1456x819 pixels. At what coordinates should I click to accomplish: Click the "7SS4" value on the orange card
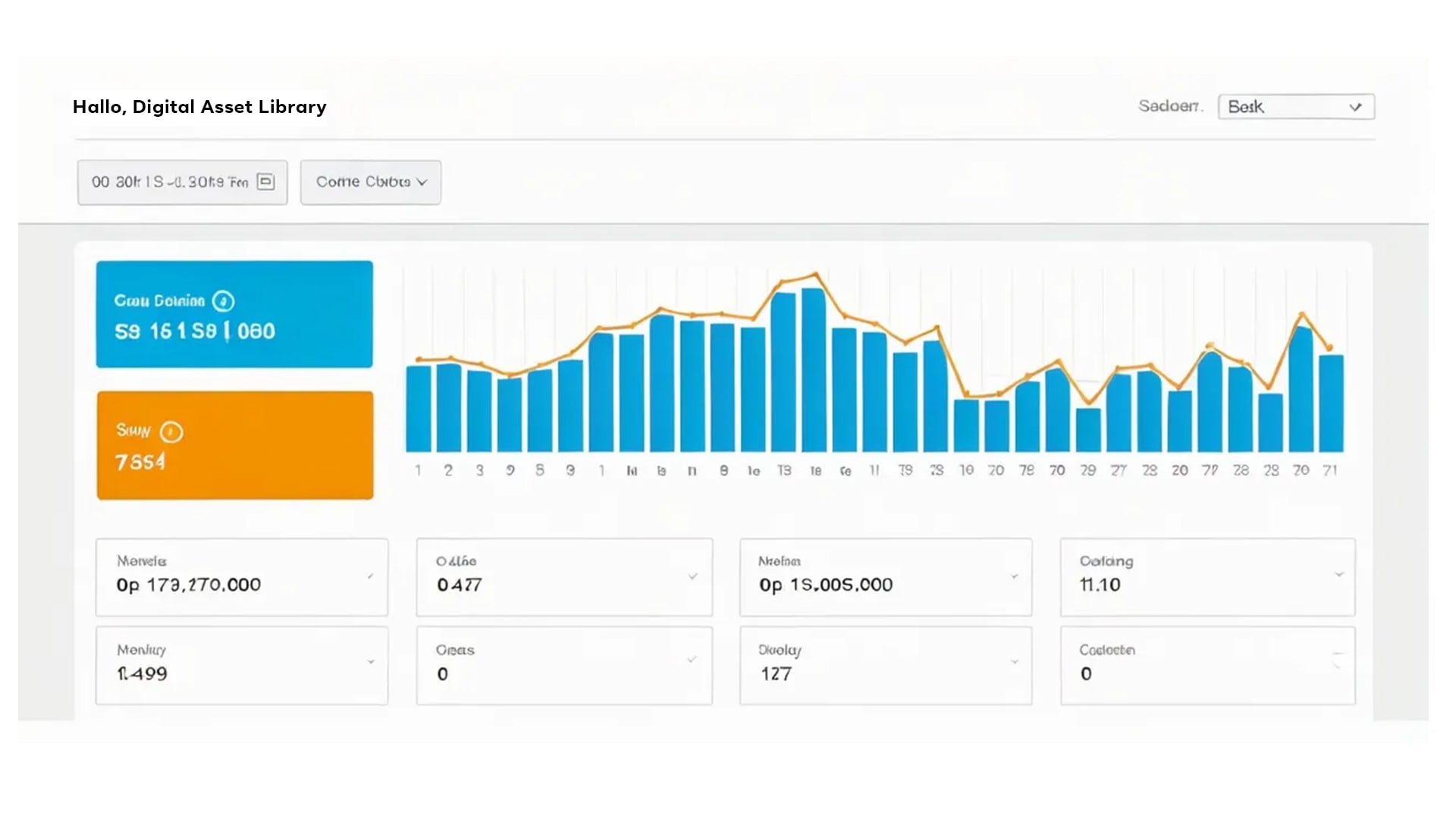click(140, 462)
